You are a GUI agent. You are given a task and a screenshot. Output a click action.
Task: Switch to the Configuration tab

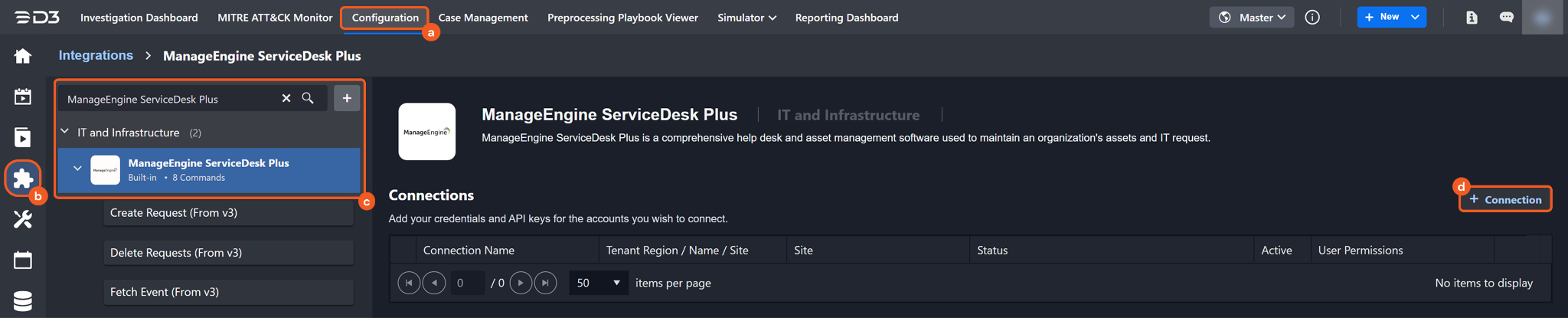click(x=385, y=17)
